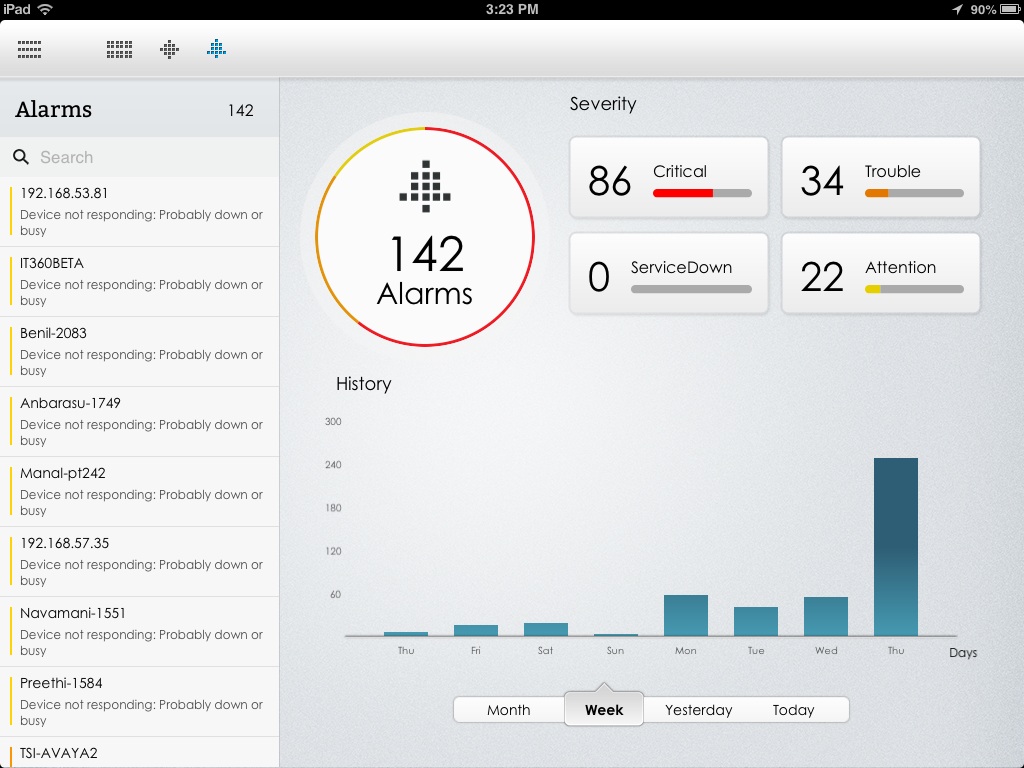
Task: Tap the Fri bar in history chart
Action: [476, 630]
